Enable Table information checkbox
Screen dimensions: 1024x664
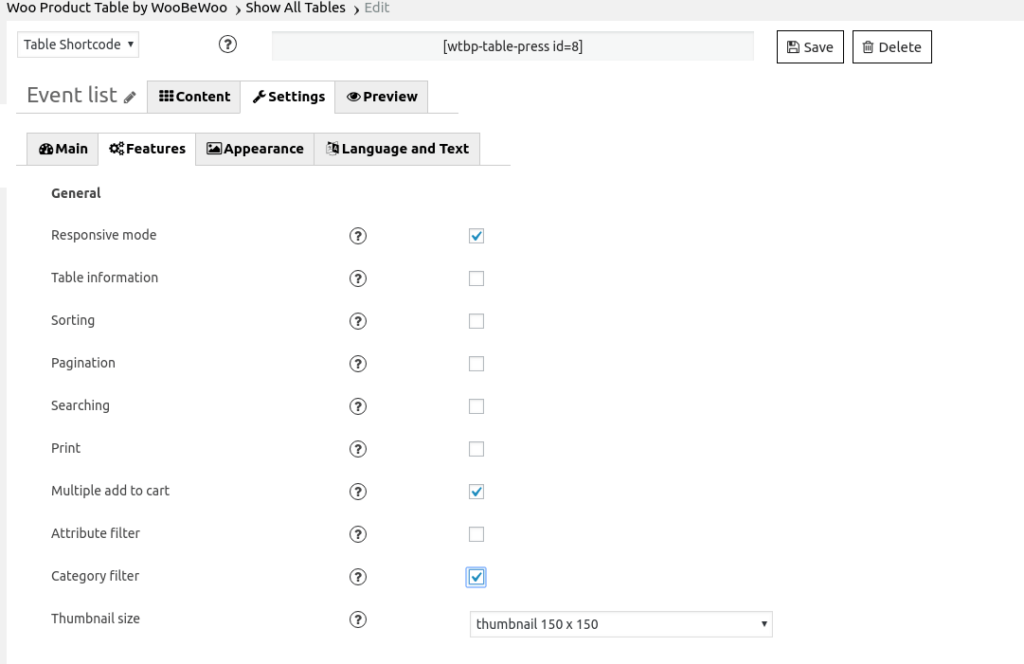click(x=476, y=279)
